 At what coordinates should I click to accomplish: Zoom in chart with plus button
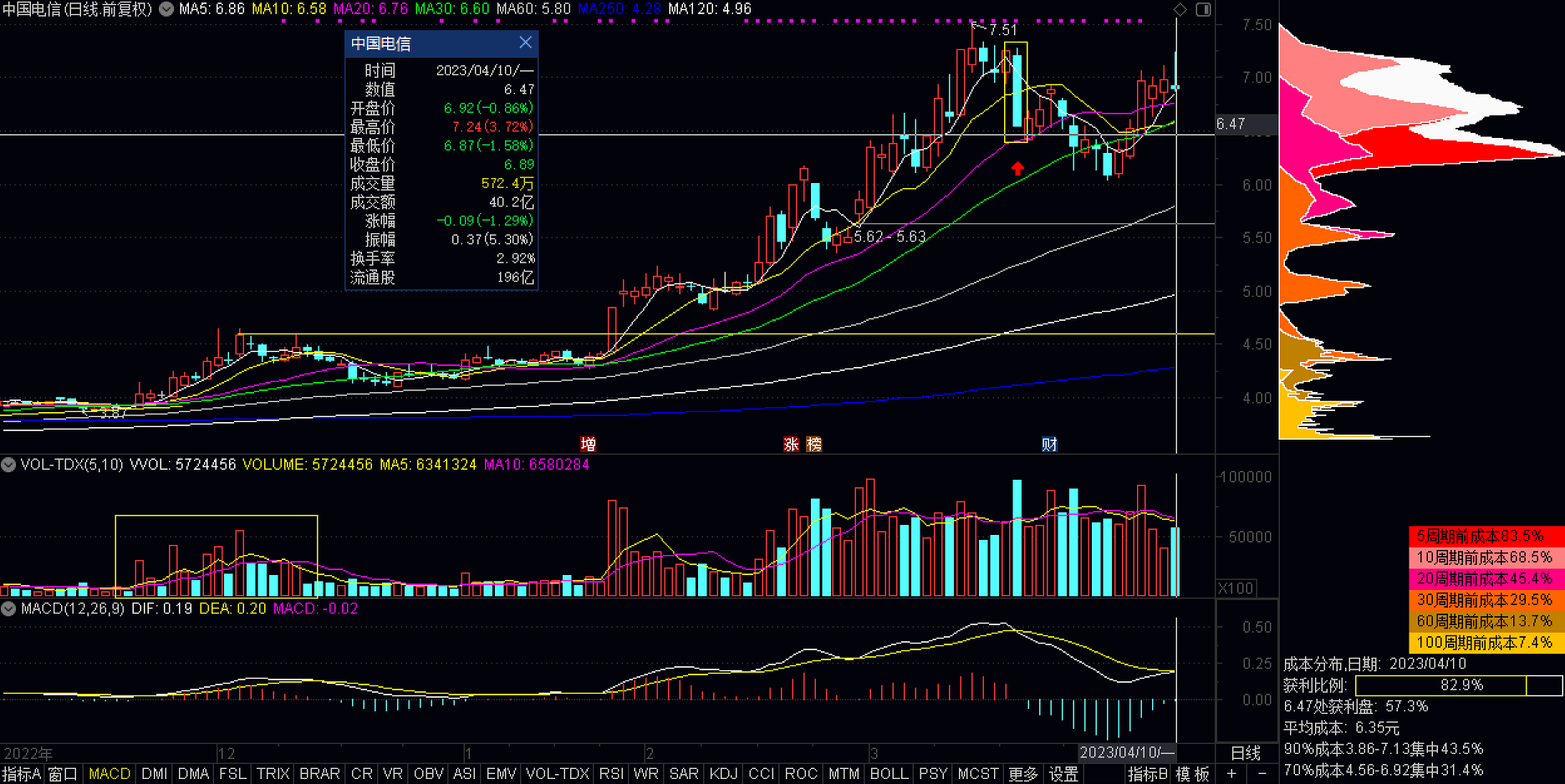point(1231,774)
